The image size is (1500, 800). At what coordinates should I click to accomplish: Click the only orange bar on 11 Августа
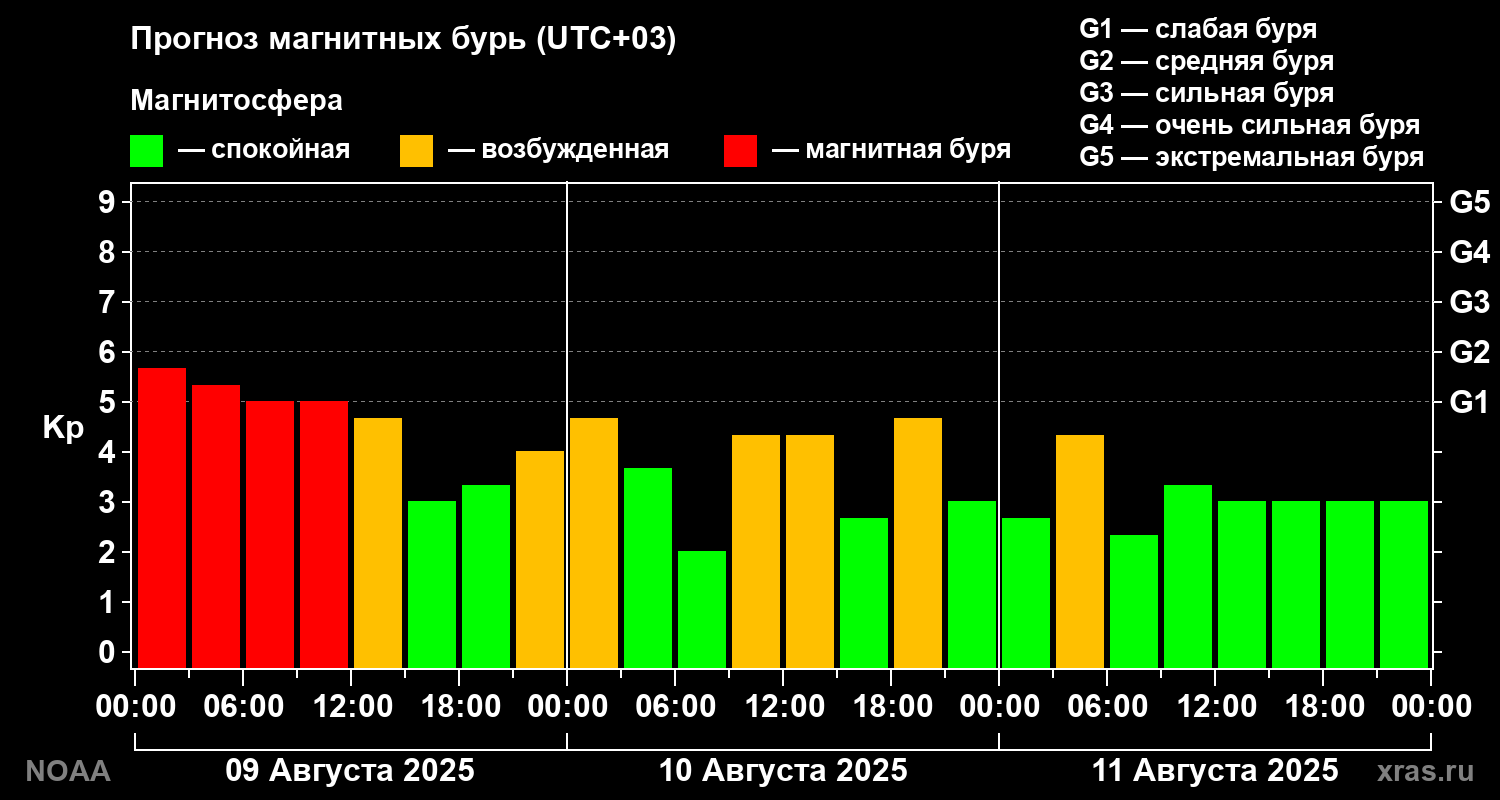[x=1080, y=551]
